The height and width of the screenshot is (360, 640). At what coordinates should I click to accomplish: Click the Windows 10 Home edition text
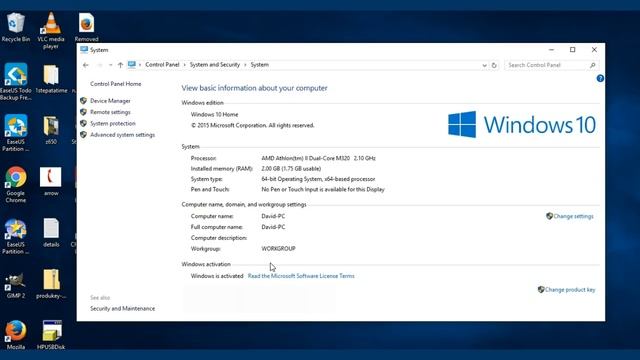click(x=214, y=114)
